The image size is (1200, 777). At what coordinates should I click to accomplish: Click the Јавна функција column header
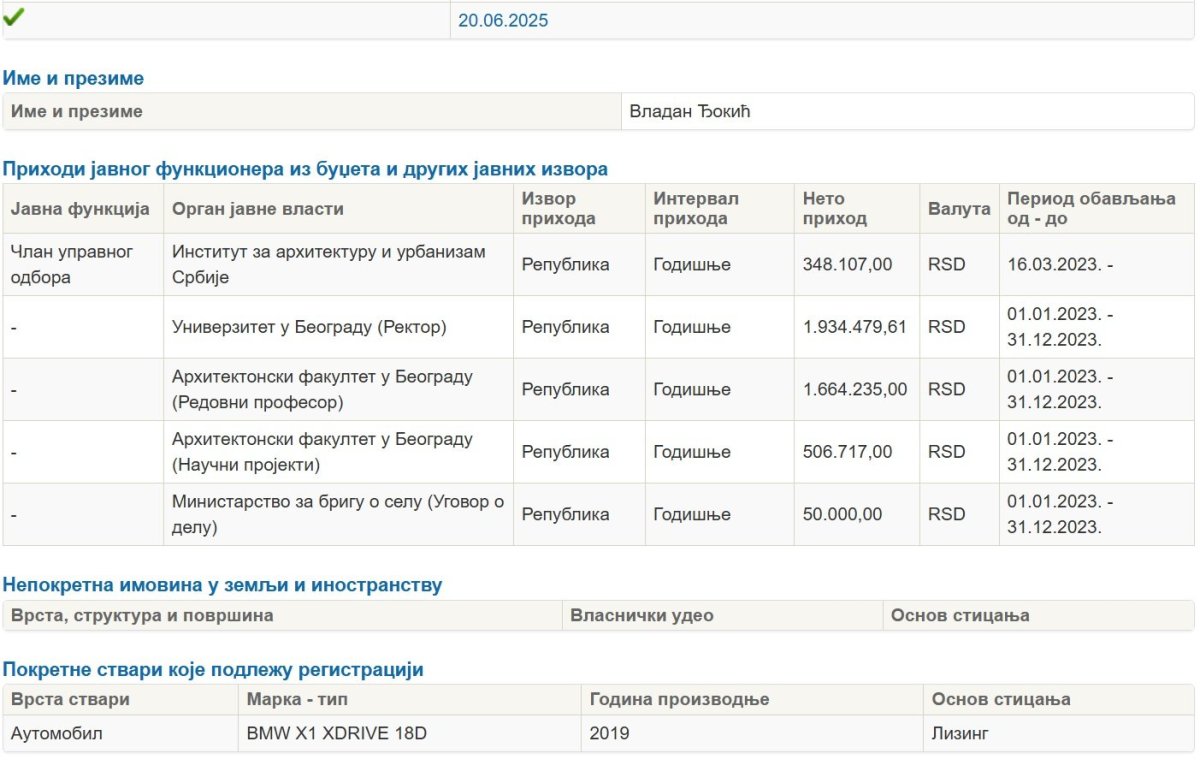tap(80, 209)
